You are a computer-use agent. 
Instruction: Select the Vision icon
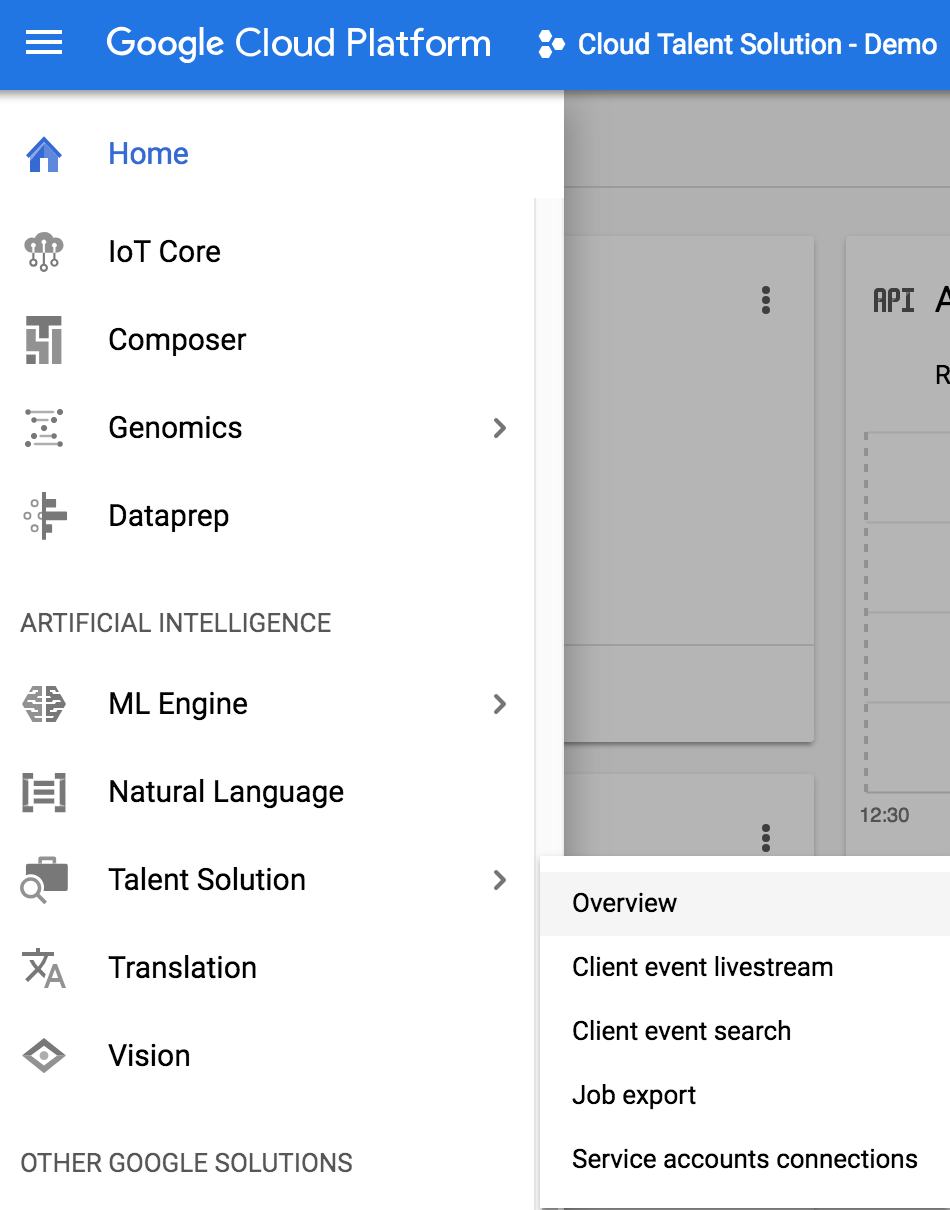coord(44,1056)
